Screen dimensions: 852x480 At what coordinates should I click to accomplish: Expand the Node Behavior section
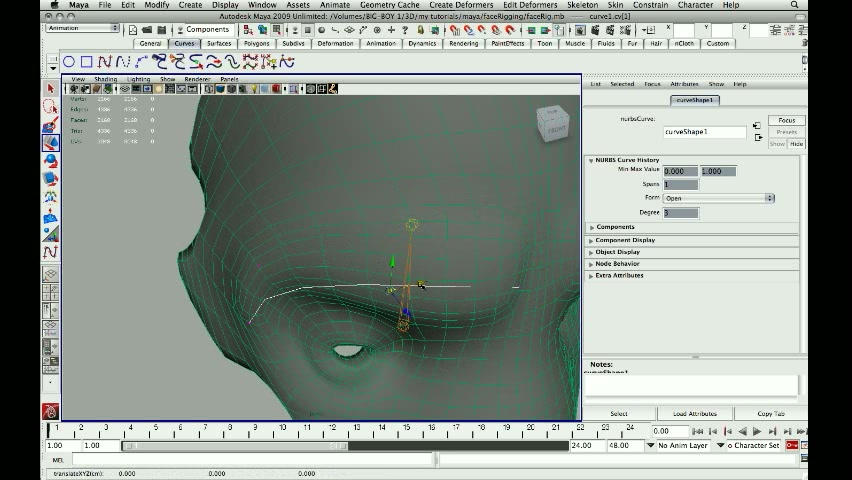(x=591, y=264)
